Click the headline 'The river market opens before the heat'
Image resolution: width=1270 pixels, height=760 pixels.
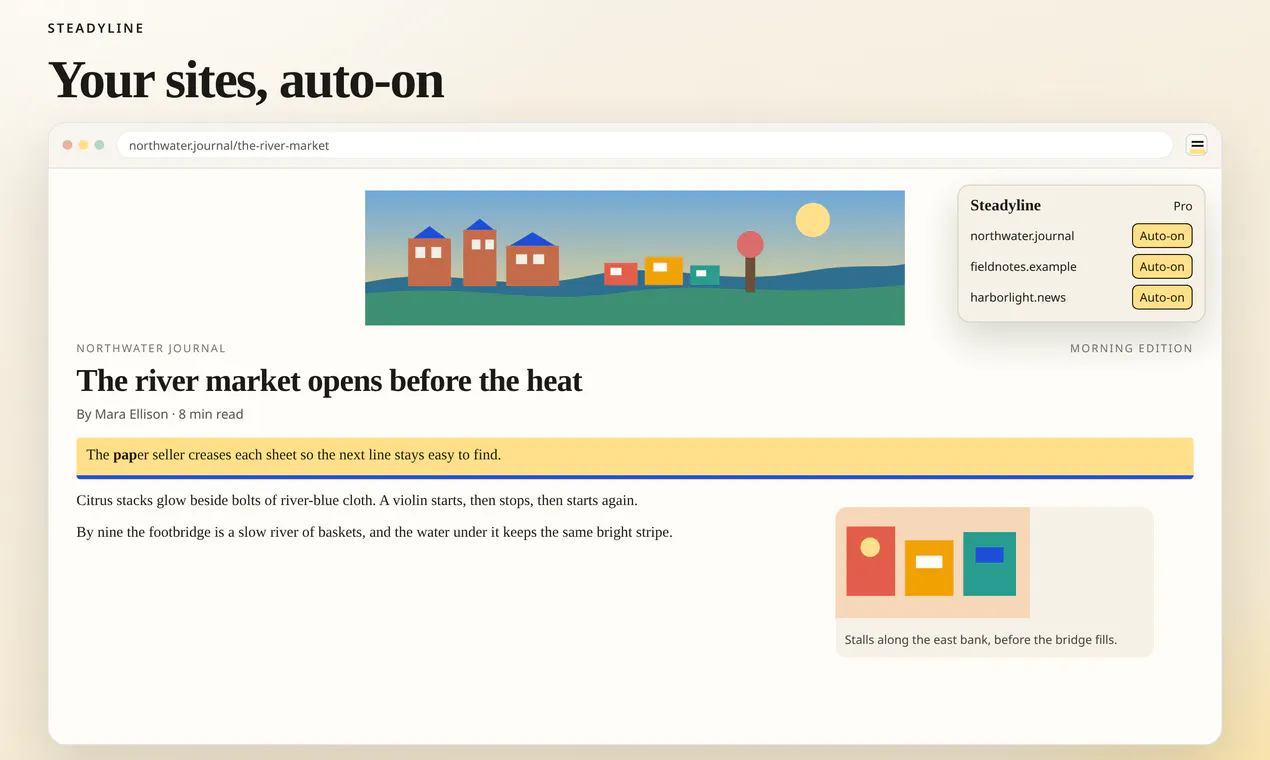pos(329,381)
